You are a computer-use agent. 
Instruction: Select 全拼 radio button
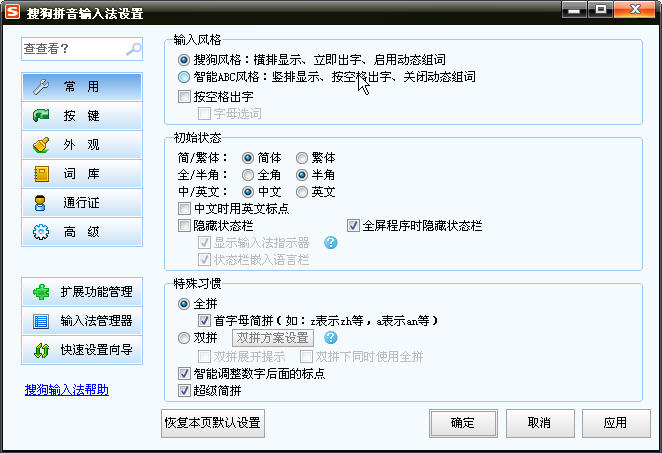pyautogui.click(x=184, y=304)
